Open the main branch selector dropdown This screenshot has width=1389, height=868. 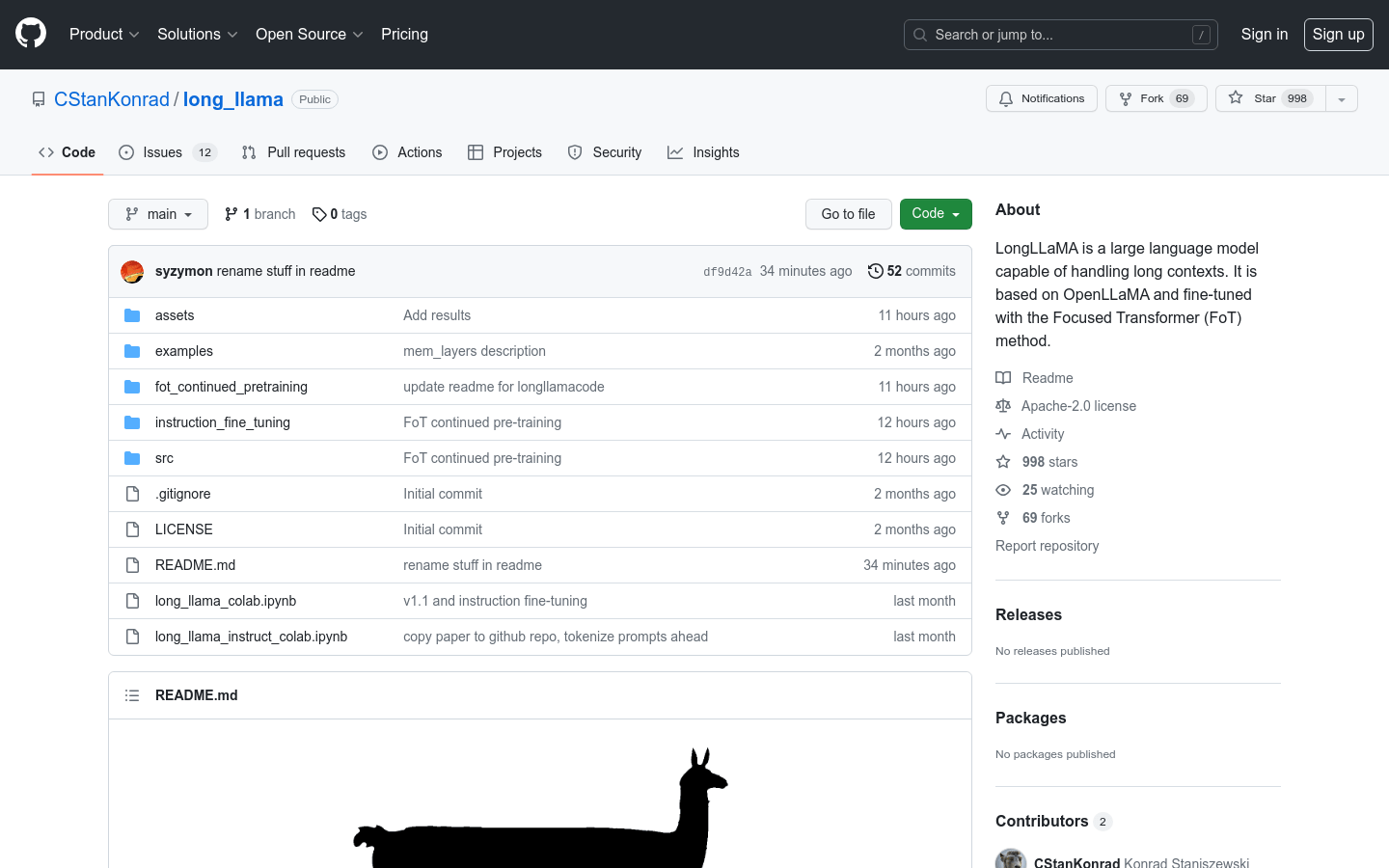tap(158, 214)
